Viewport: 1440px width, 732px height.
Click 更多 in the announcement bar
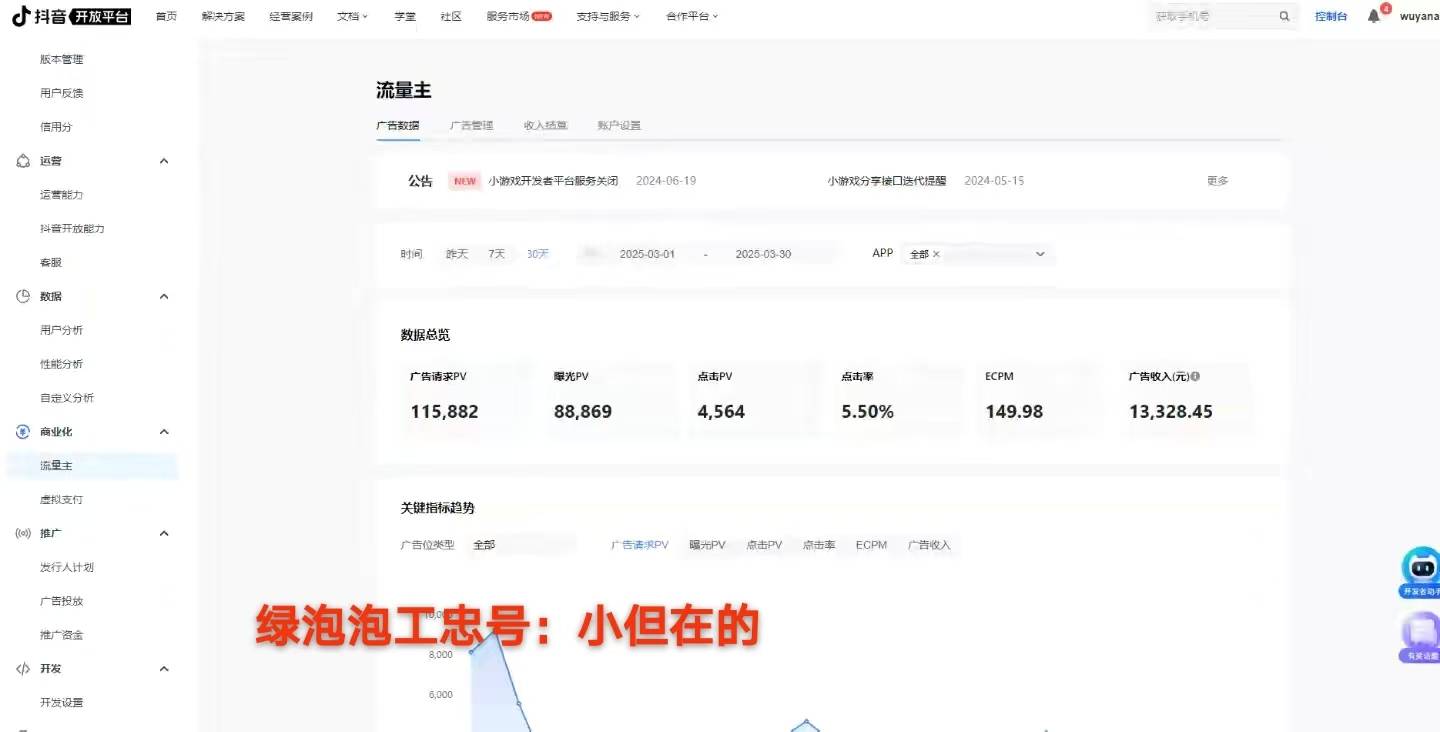click(x=1217, y=181)
